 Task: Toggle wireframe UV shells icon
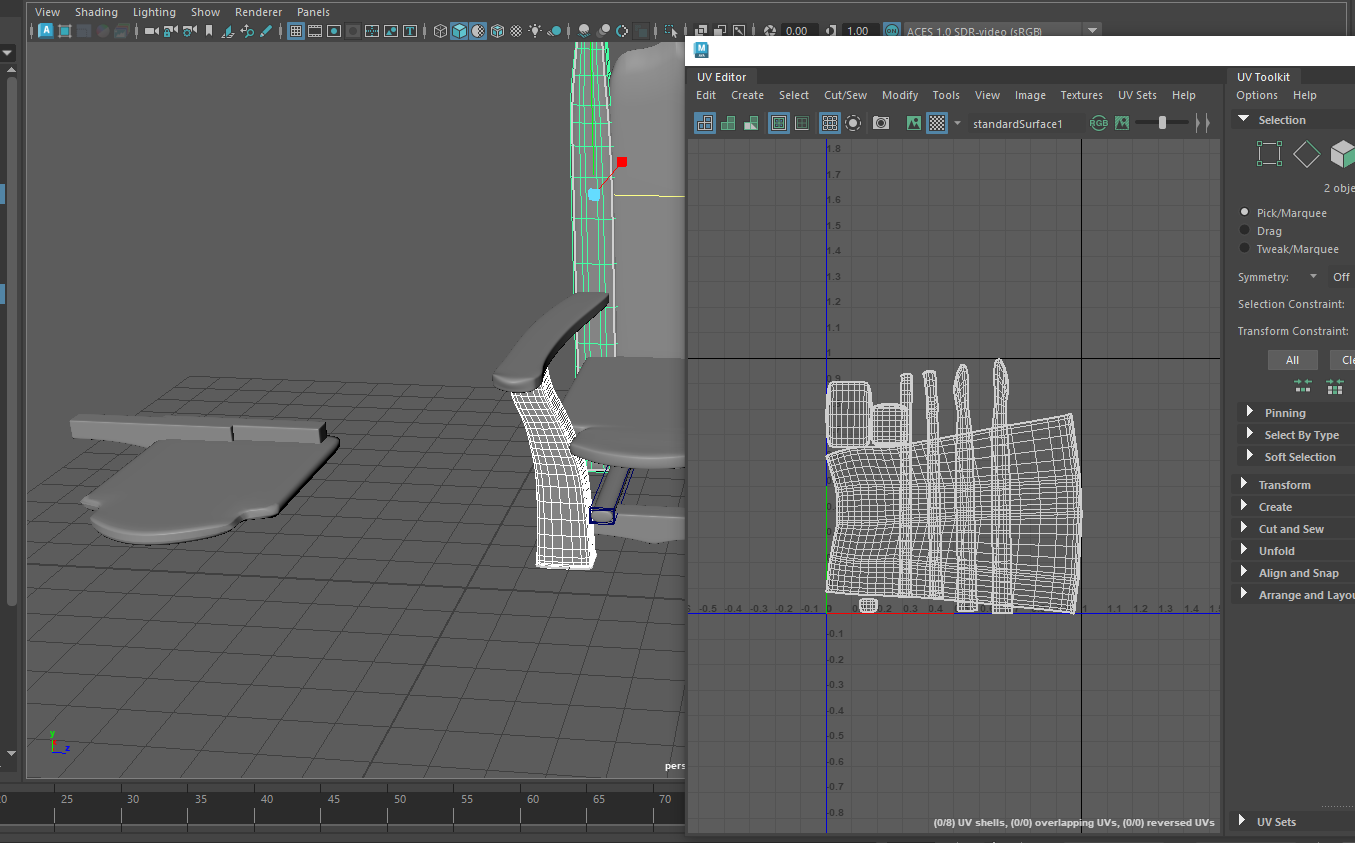[x=705, y=123]
